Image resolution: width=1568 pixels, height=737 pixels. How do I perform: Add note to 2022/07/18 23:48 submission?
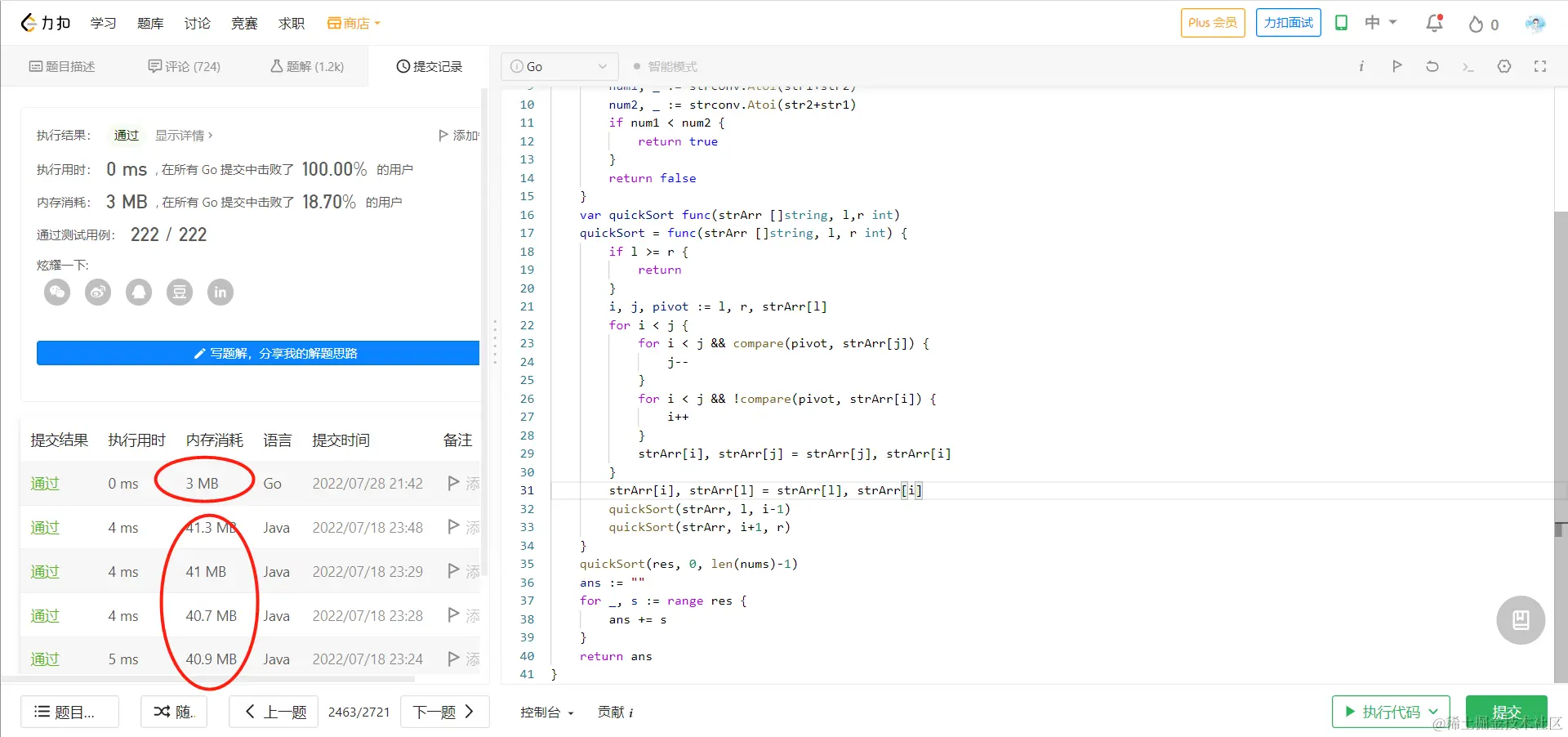[463, 528]
